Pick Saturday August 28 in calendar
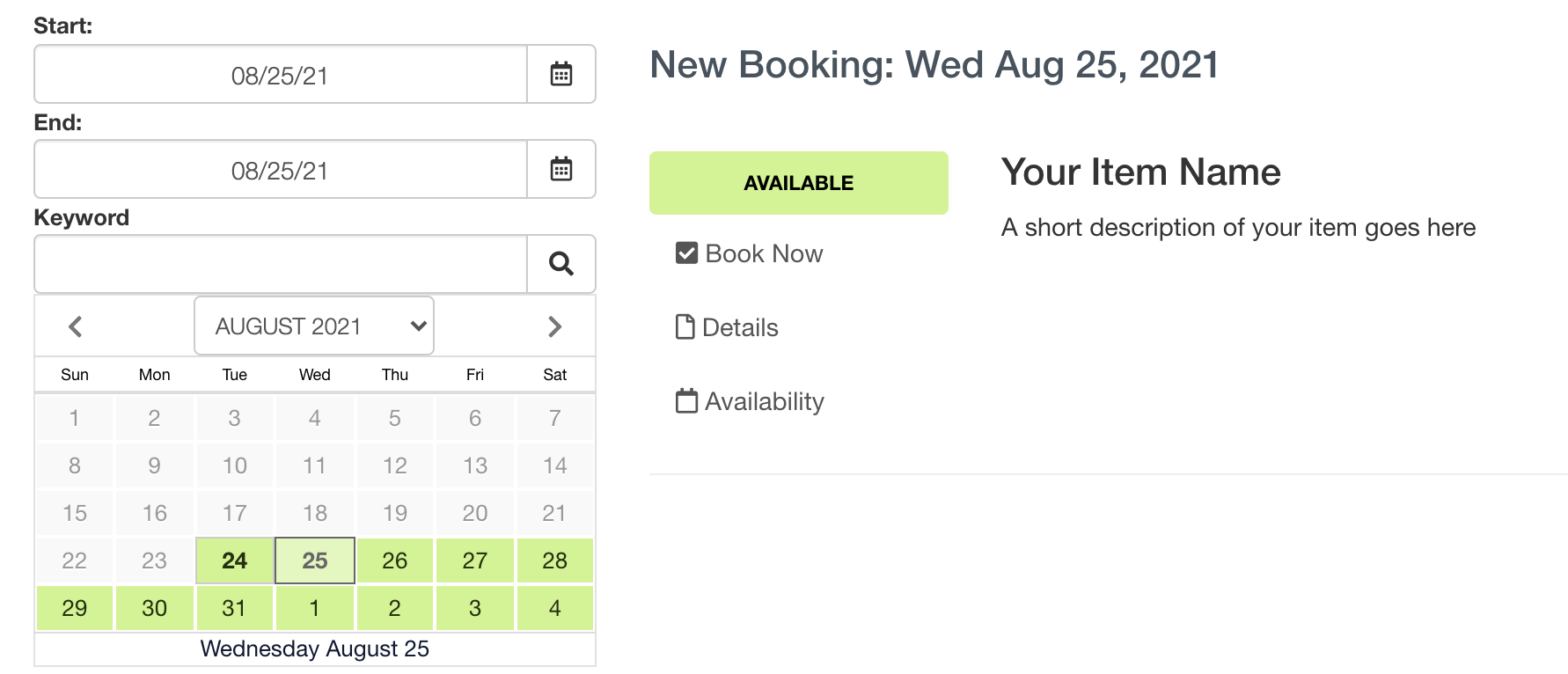Image resolution: width=1568 pixels, height=674 pixels. (x=554, y=560)
